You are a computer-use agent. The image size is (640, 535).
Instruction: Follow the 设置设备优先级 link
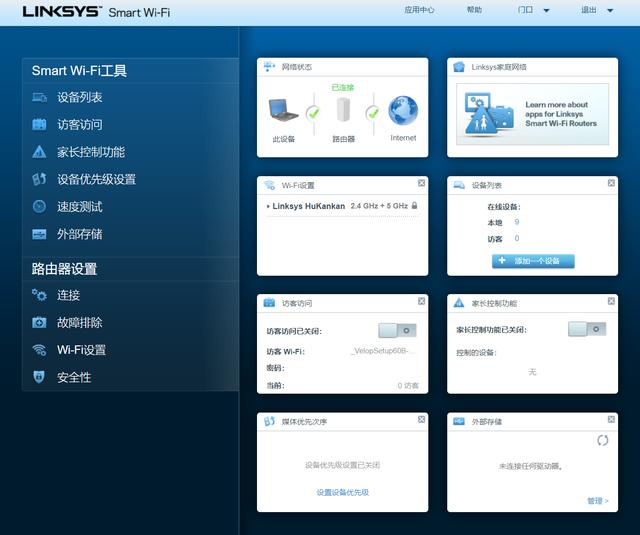click(342, 492)
